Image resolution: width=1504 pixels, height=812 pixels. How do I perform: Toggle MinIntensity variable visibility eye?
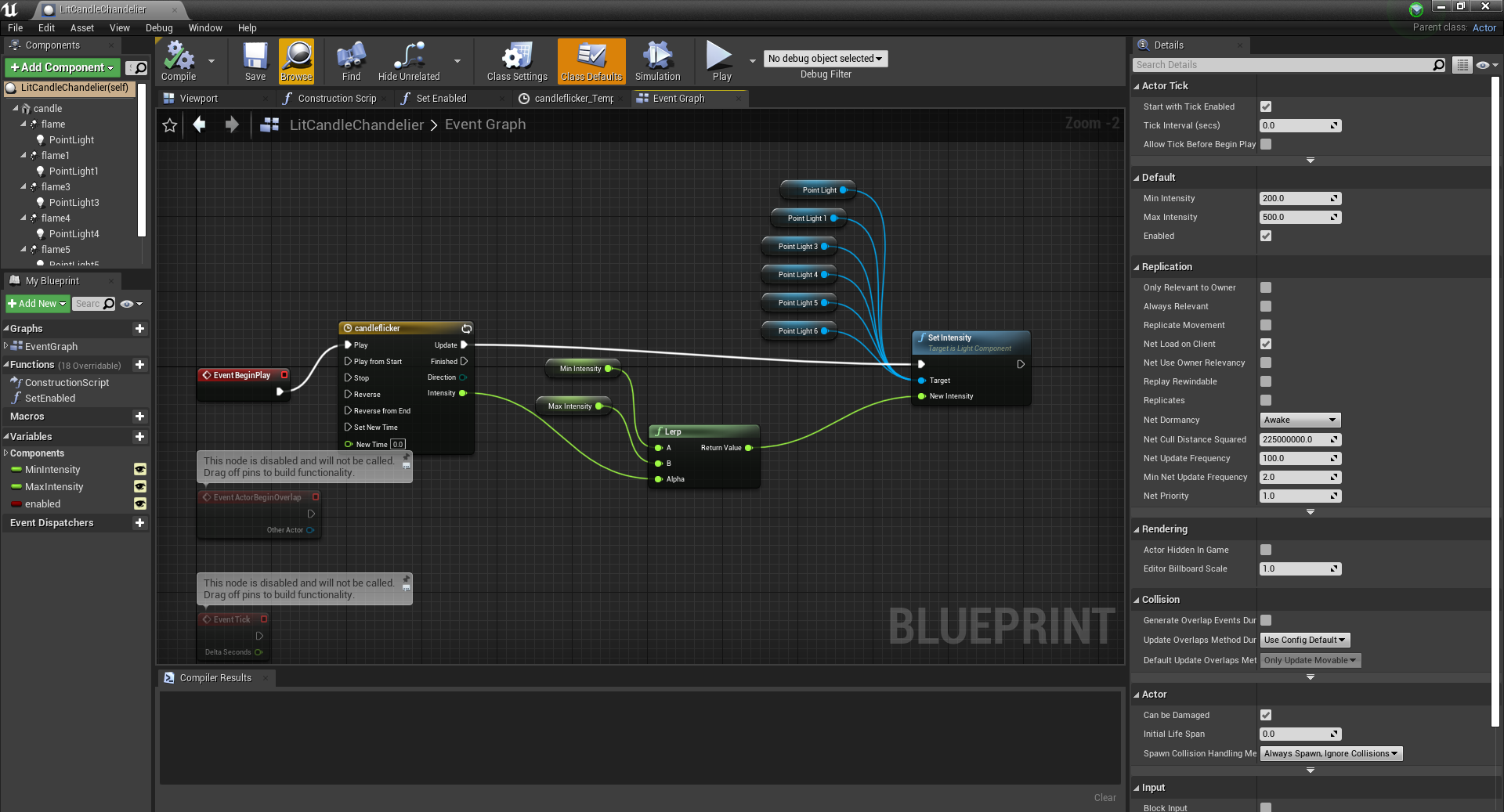(x=139, y=470)
